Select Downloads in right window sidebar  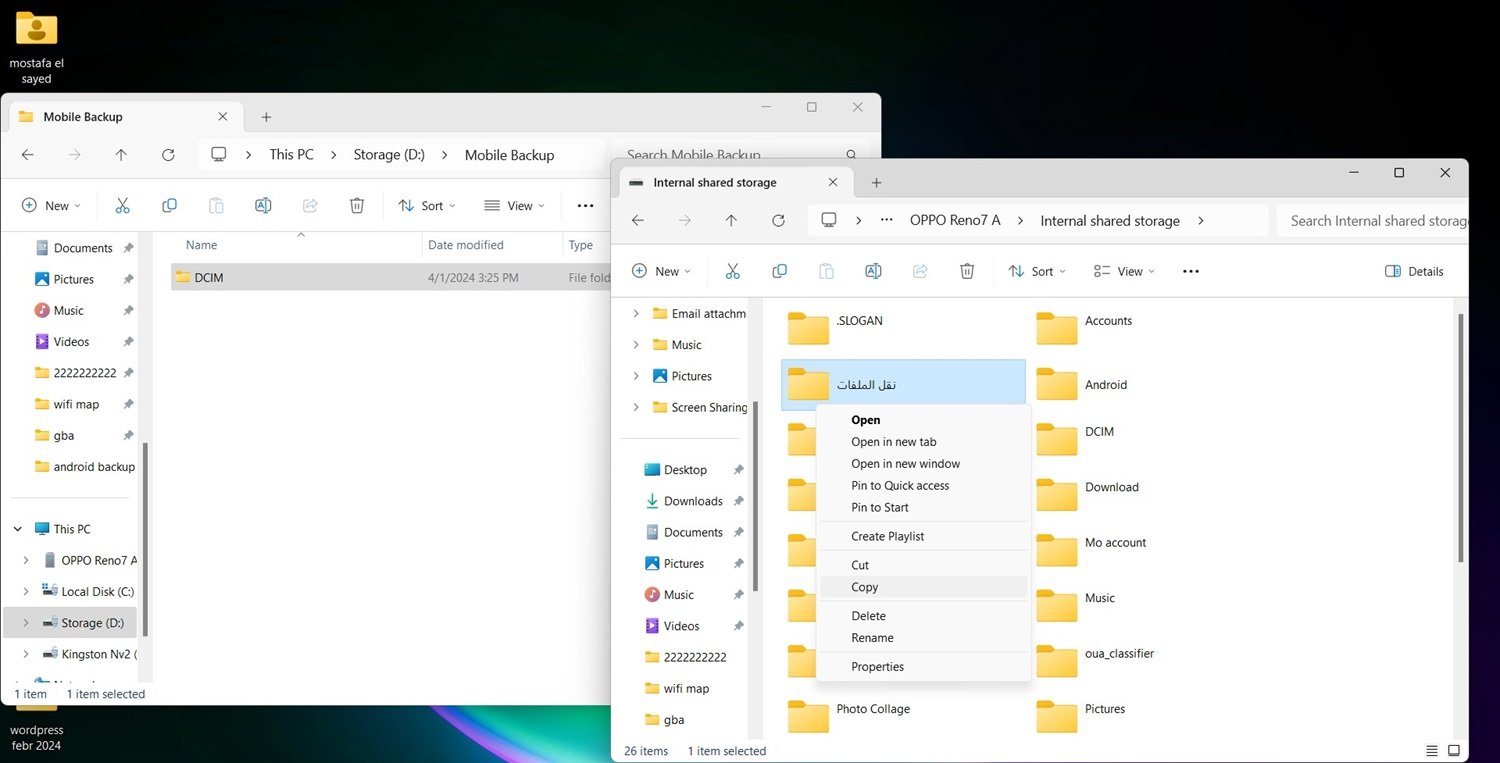pyautogui.click(x=693, y=501)
